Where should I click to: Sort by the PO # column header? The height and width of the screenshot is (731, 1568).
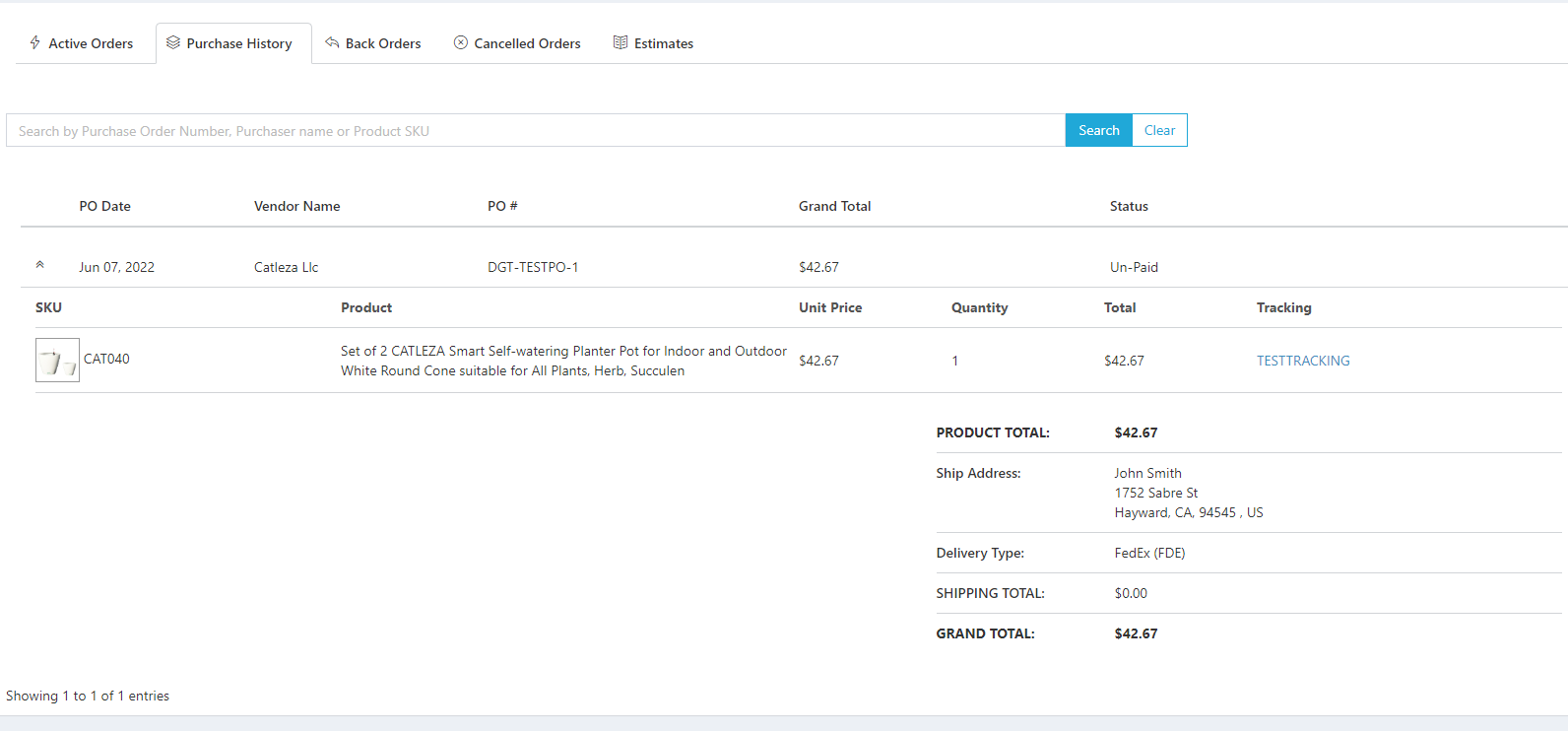[x=502, y=206]
